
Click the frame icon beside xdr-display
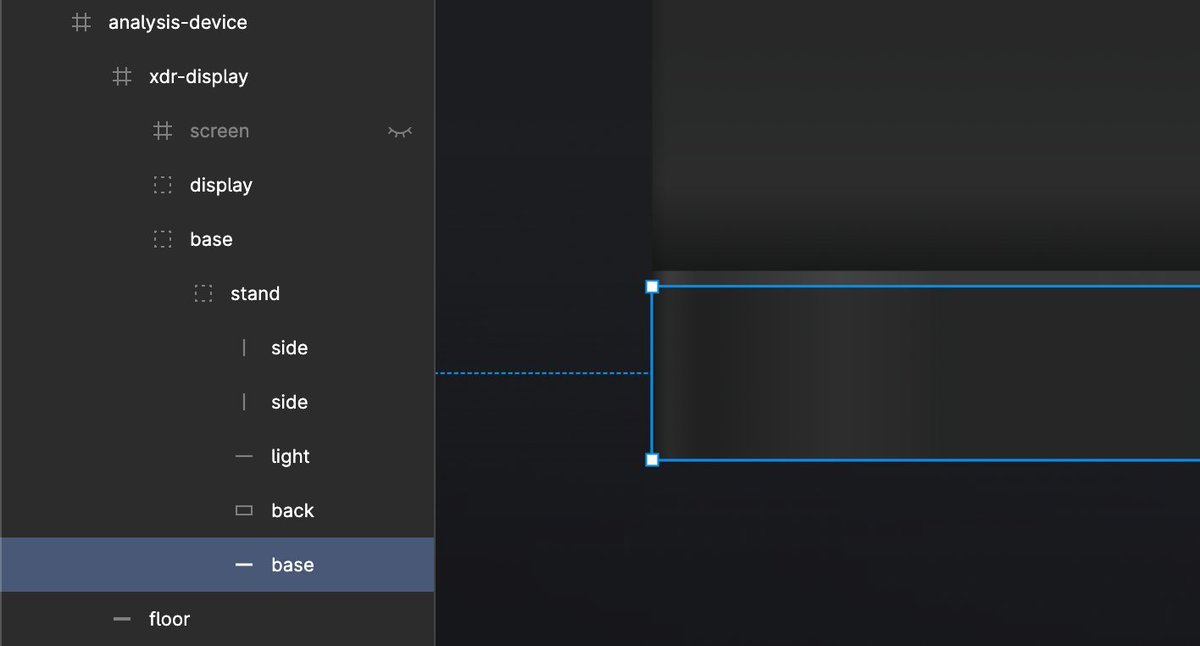122,76
